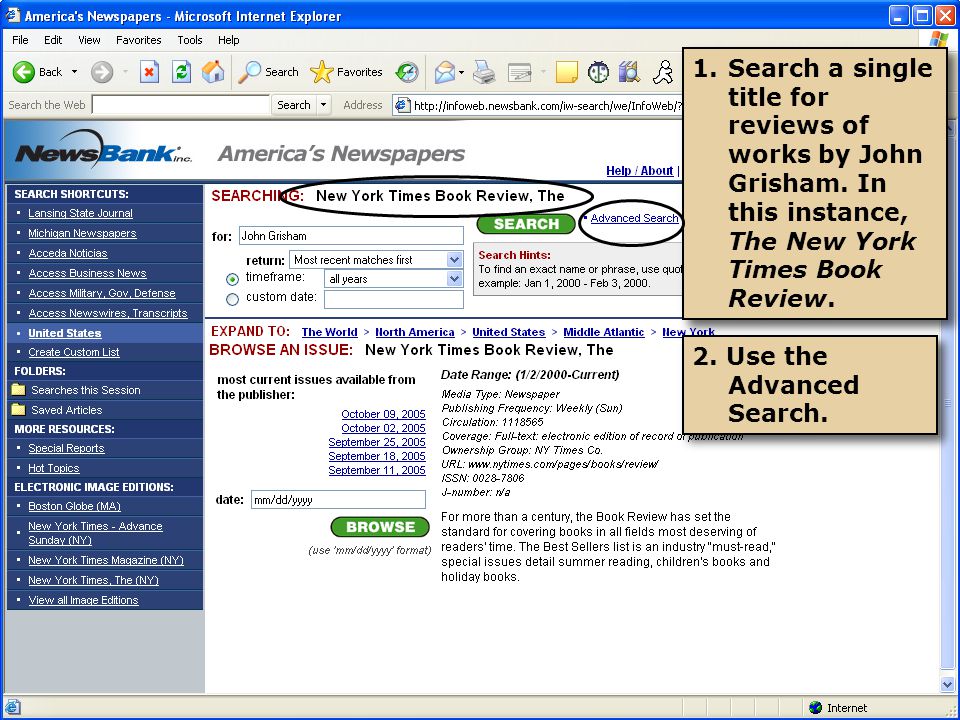Click Search the Web text box
The height and width of the screenshot is (720, 960).
181,105
